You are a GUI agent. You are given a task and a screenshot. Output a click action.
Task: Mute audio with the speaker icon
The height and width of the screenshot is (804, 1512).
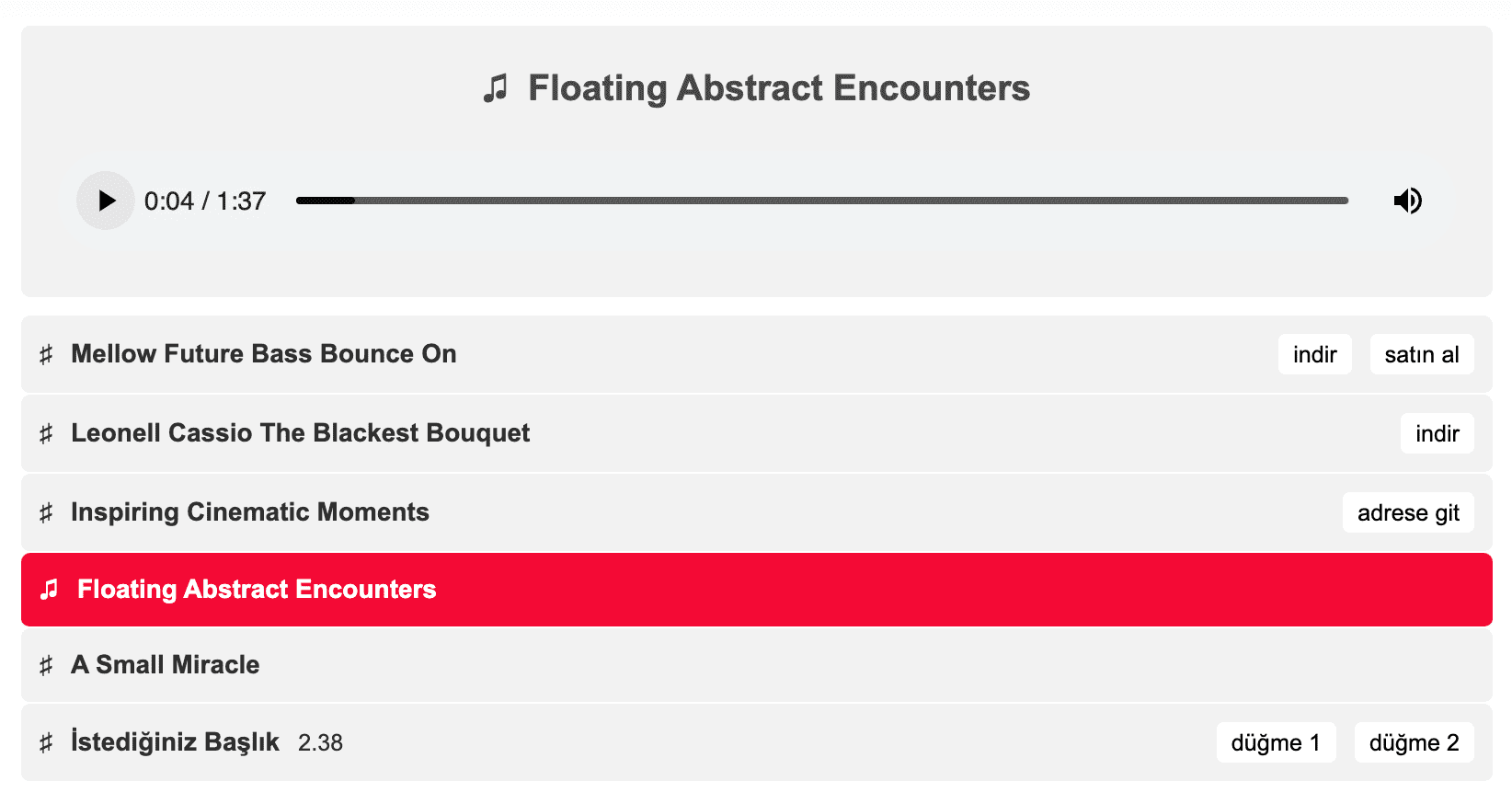[1407, 201]
